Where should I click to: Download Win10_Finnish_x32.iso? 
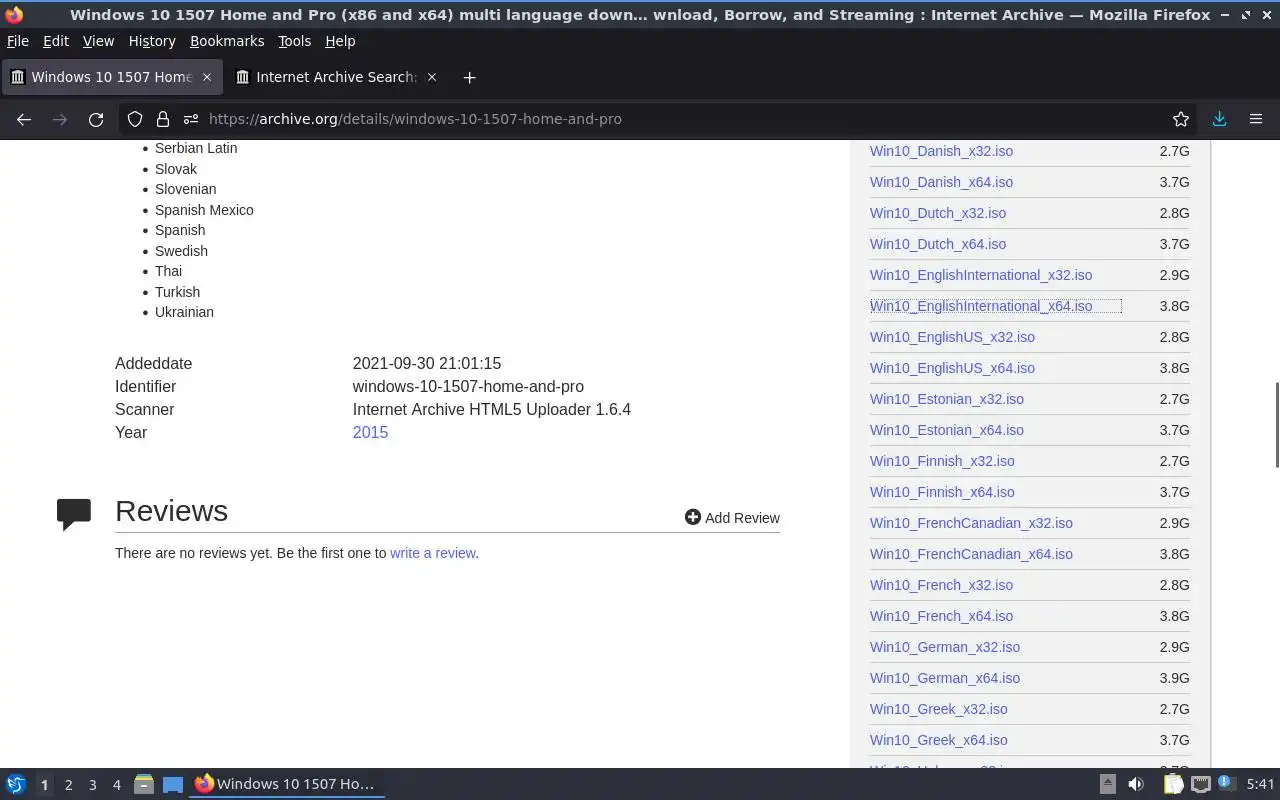point(942,461)
